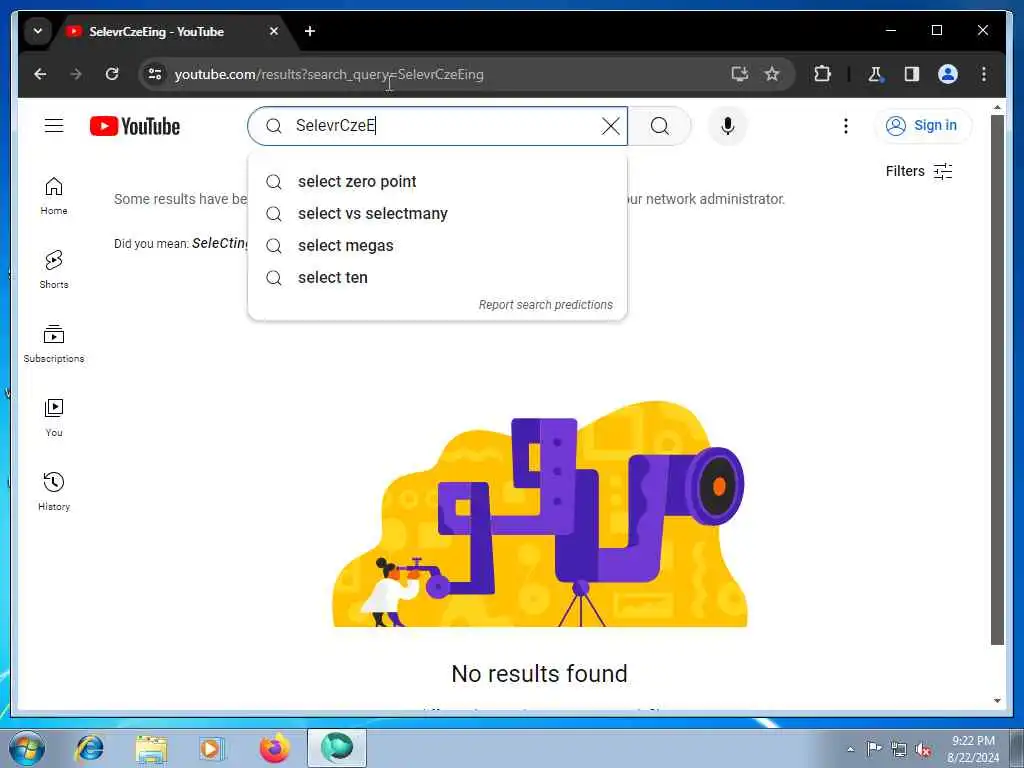
Task: Click 'Report search predictions' link
Action: pos(545,305)
